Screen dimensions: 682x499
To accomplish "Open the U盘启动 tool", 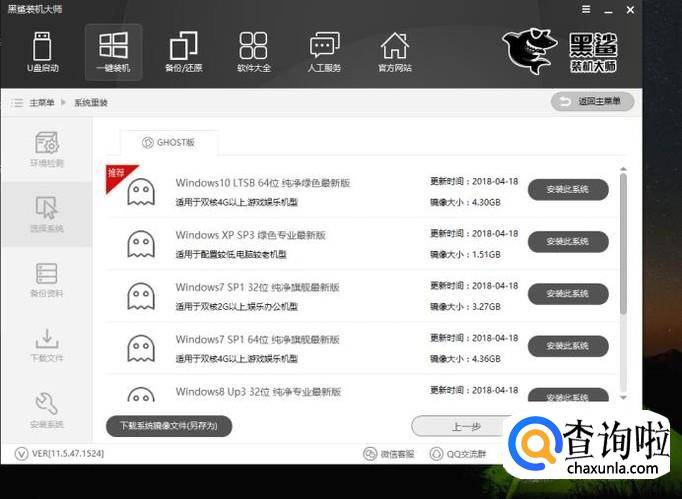I will [x=42, y=52].
